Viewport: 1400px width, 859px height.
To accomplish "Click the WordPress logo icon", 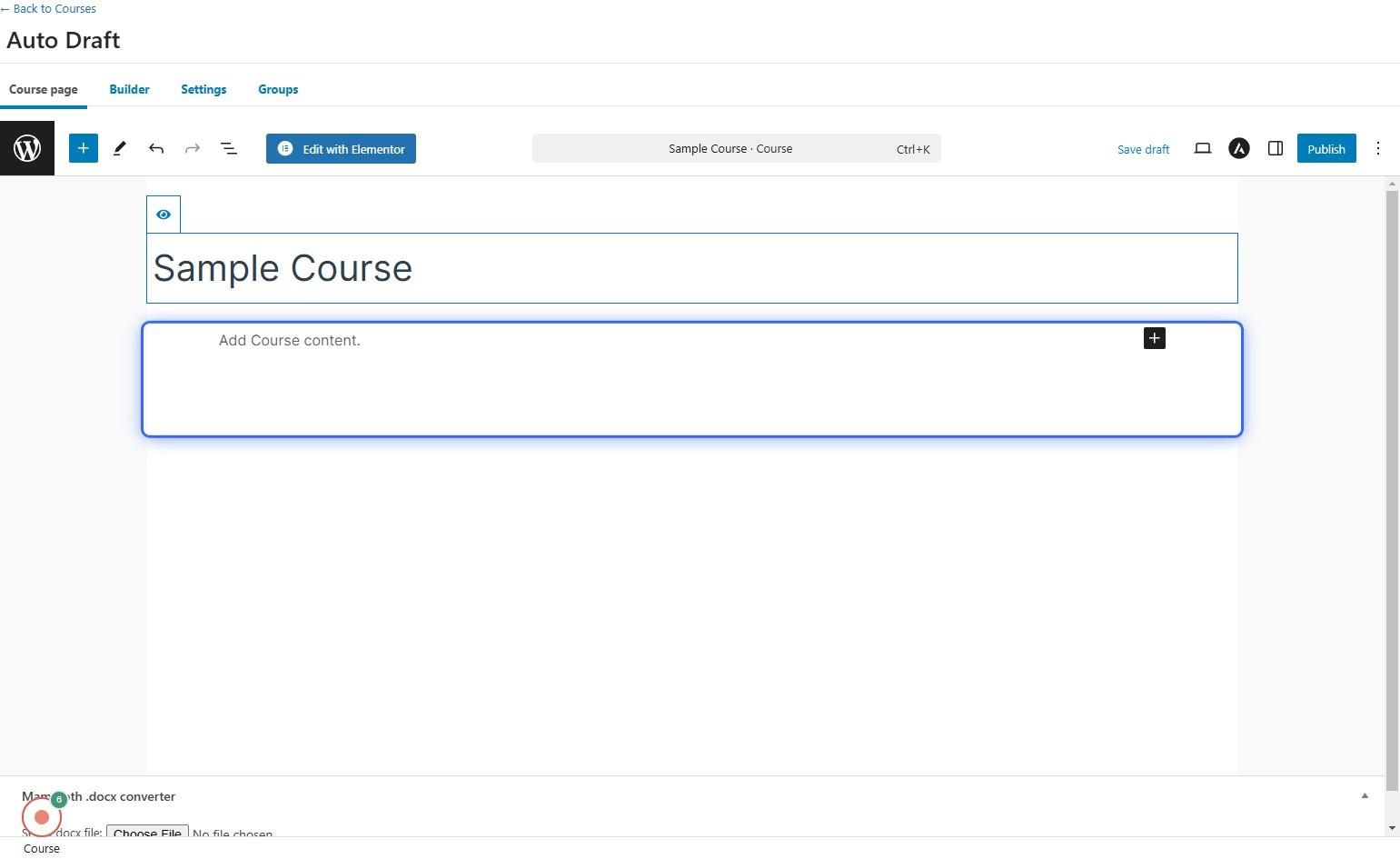I will (27, 148).
